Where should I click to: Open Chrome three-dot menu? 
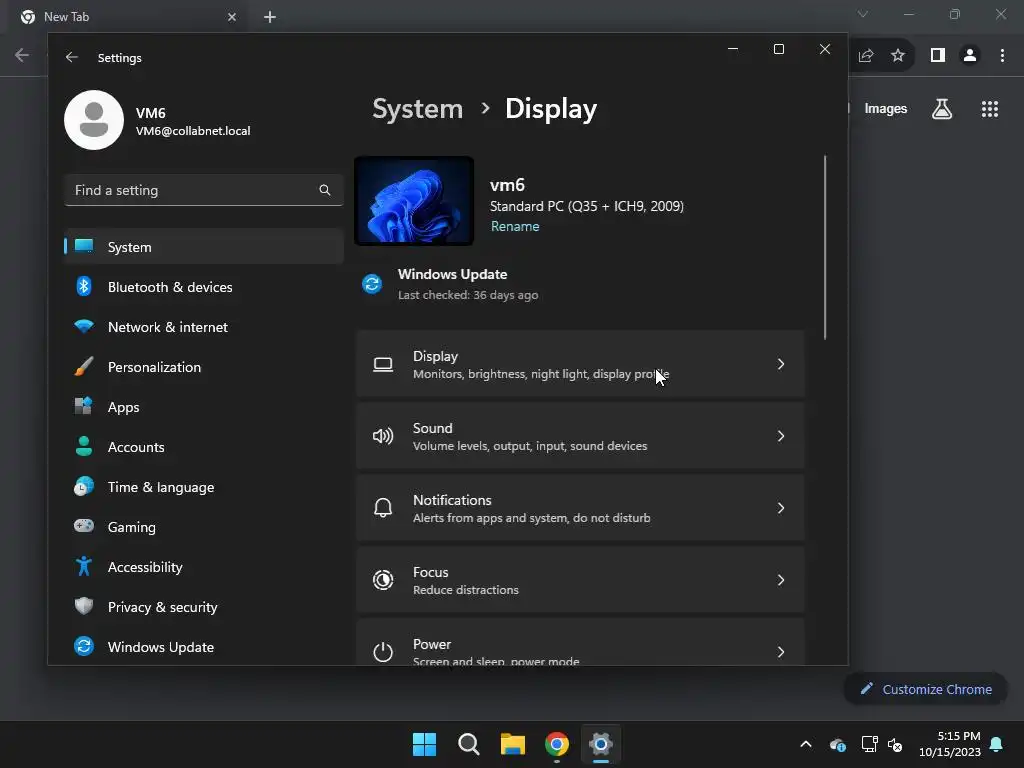[1002, 56]
